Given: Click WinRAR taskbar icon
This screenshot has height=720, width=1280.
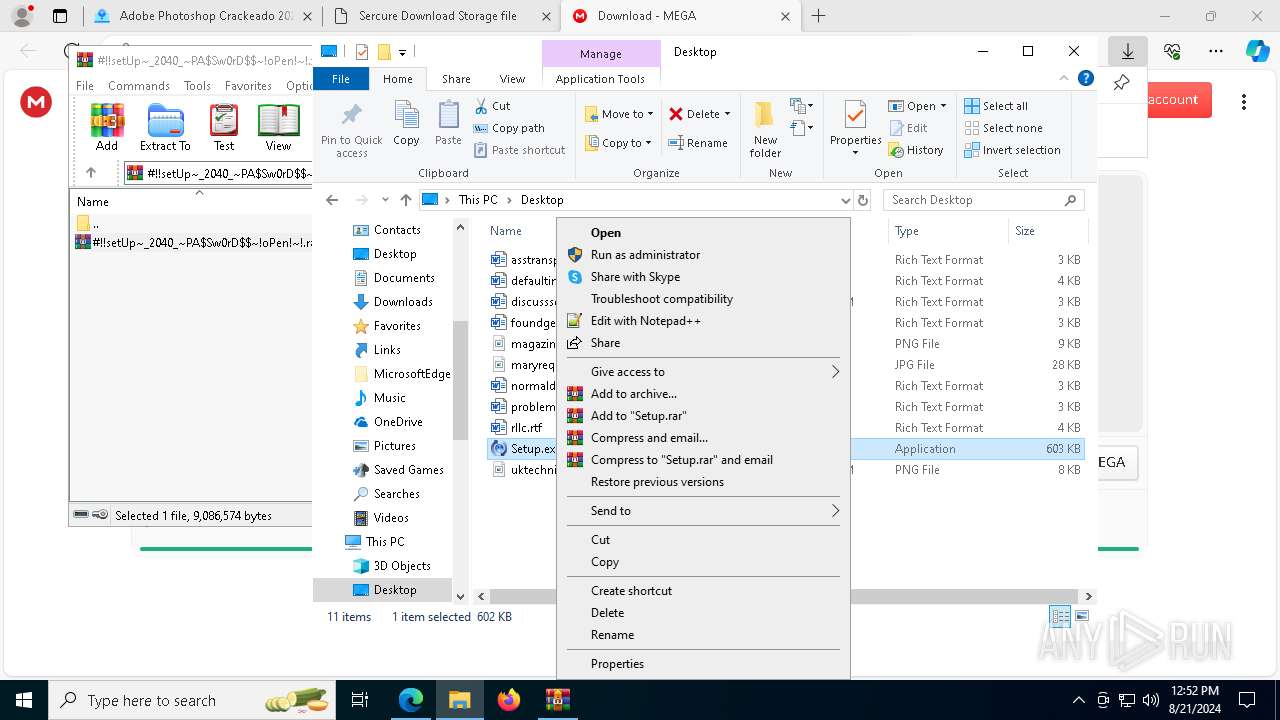Looking at the screenshot, I should click(x=557, y=700).
